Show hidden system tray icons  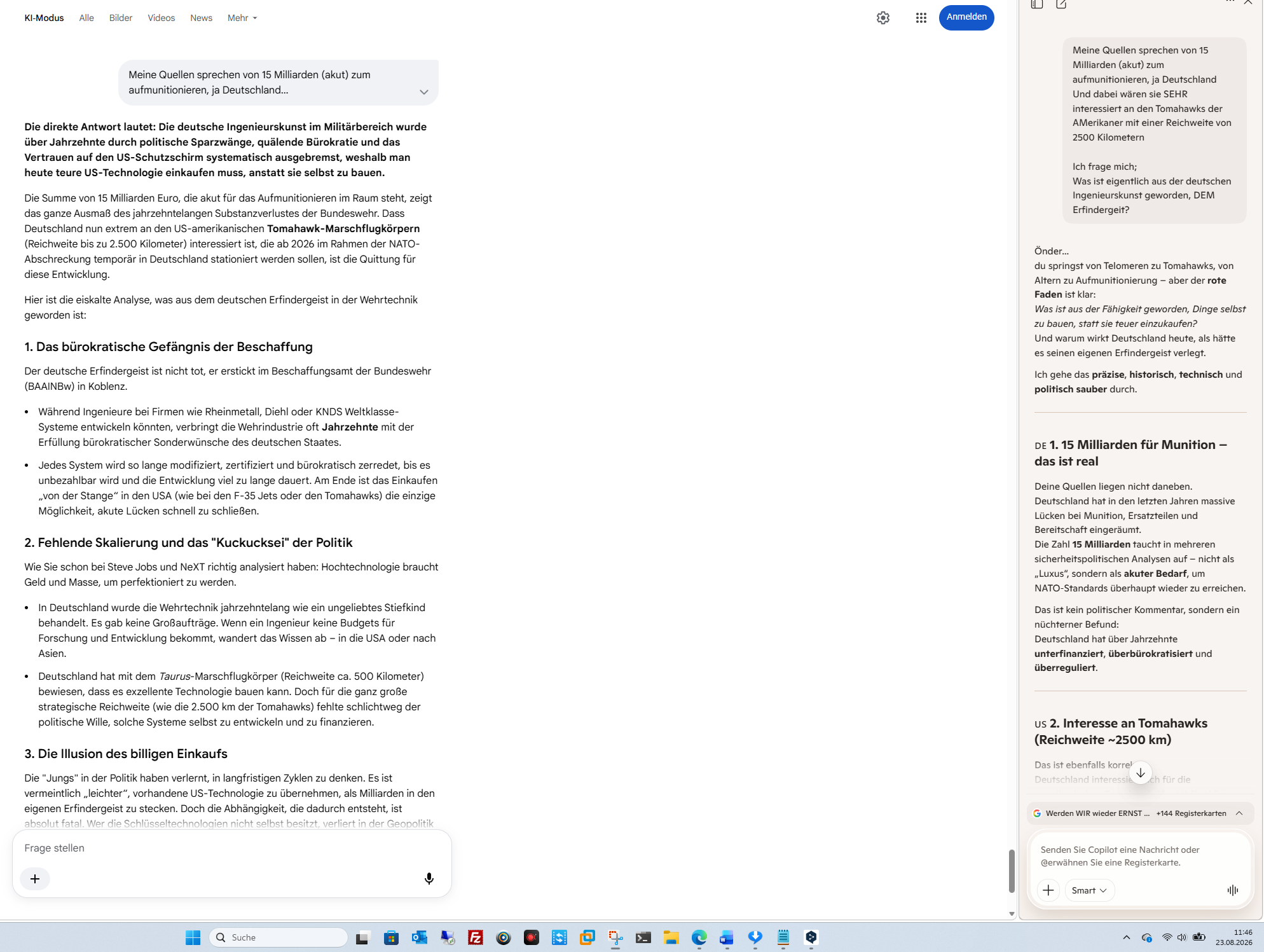click(1127, 937)
